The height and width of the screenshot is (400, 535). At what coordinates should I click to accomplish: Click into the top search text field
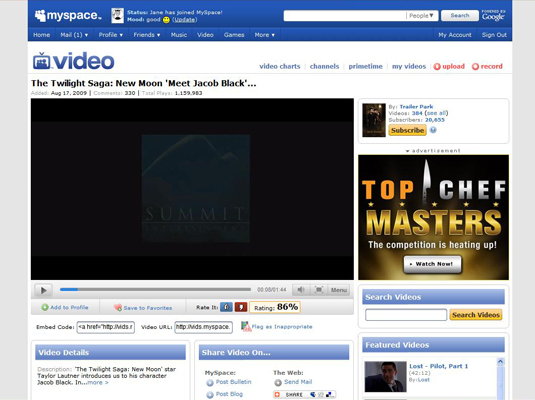coord(345,16)
